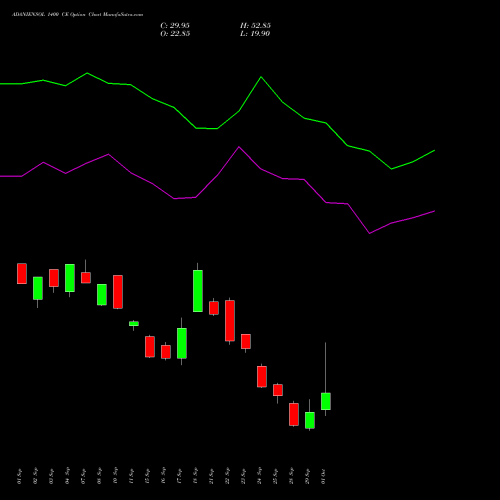Select the 21 Sep date axis label
The height and width of the screenshot is (500, 500).
point(212,476)
